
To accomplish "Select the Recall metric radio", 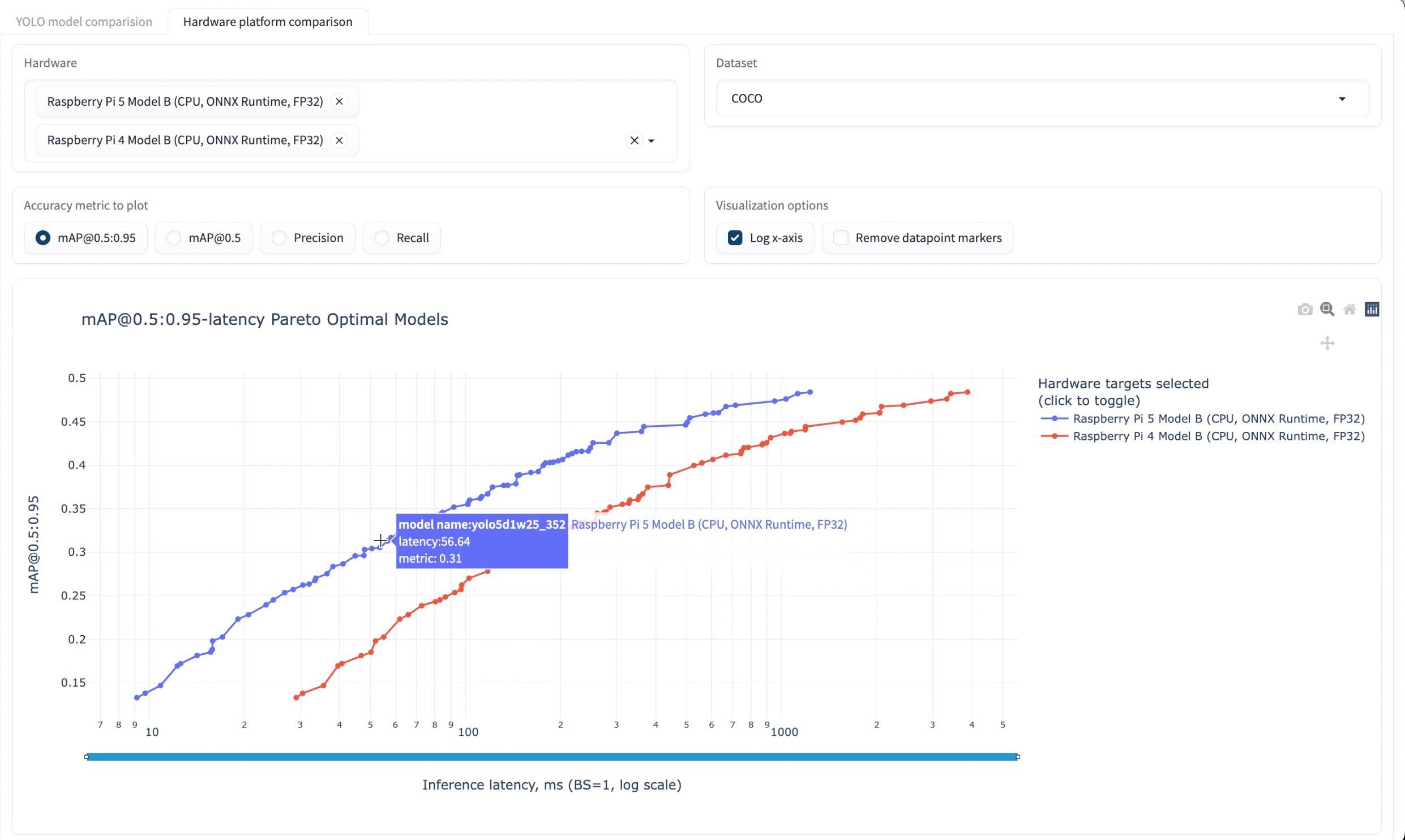I will 382,238.
